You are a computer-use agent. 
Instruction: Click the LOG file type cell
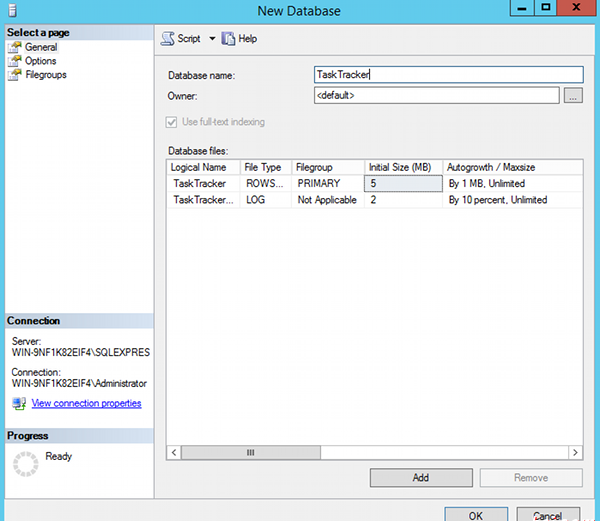pyautogui.click(x=266, y=200)
